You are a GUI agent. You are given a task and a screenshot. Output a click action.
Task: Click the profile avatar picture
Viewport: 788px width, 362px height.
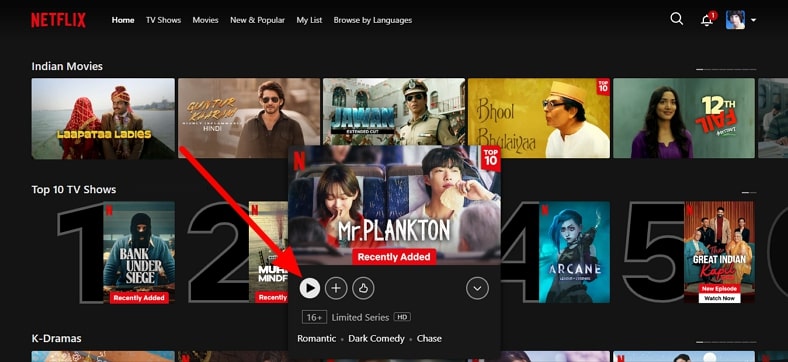(735, 20)
